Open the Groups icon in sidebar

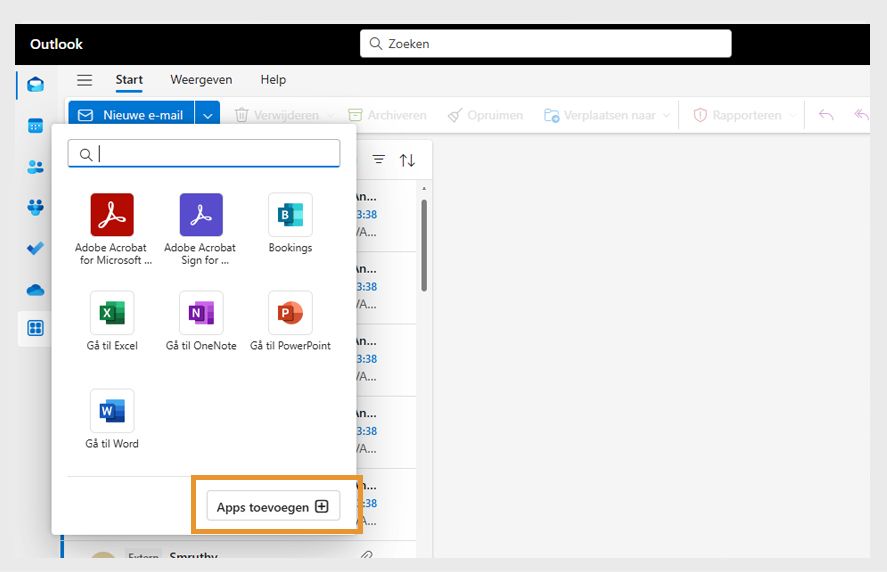(36, 207)
